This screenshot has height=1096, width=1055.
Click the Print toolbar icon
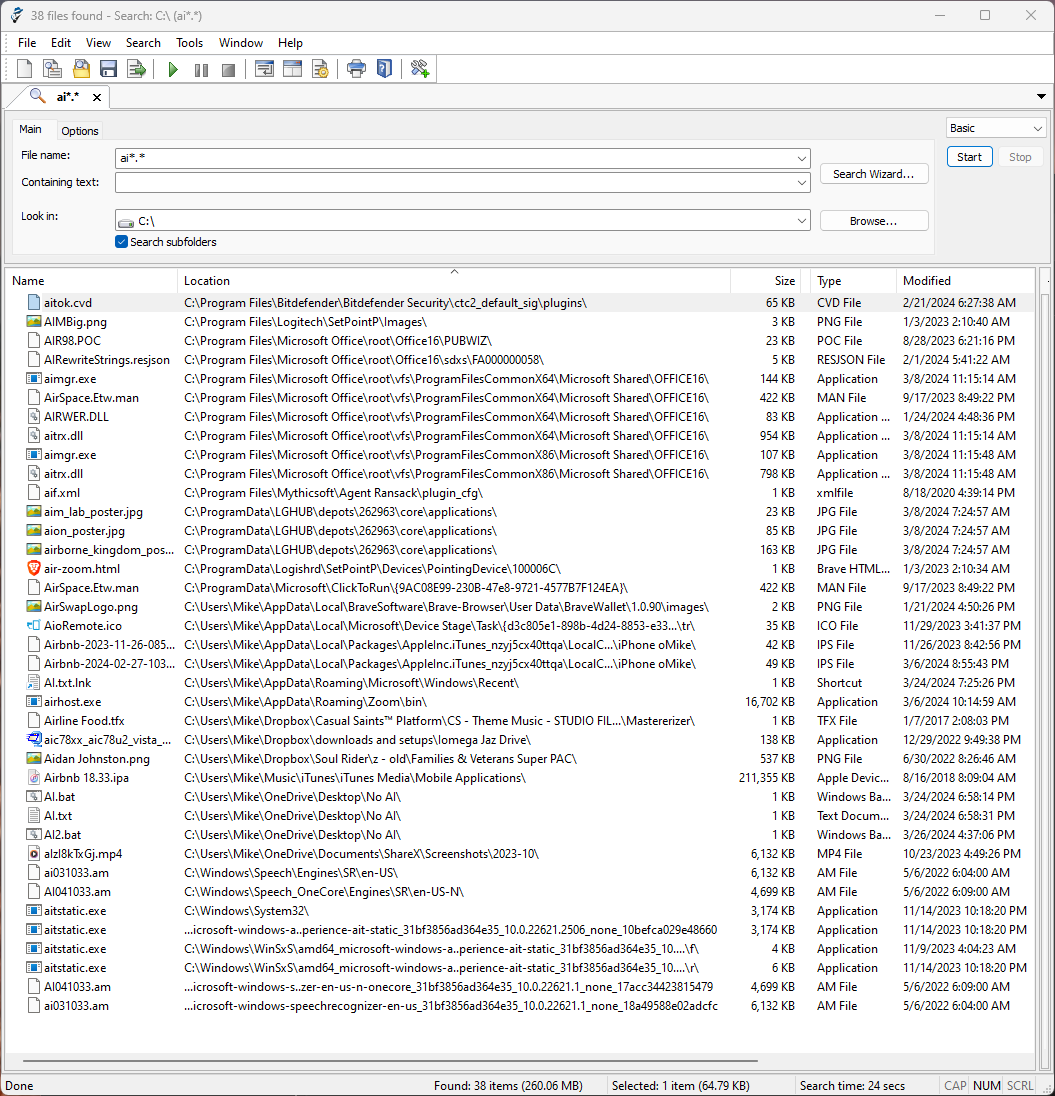tap(356, 69)
